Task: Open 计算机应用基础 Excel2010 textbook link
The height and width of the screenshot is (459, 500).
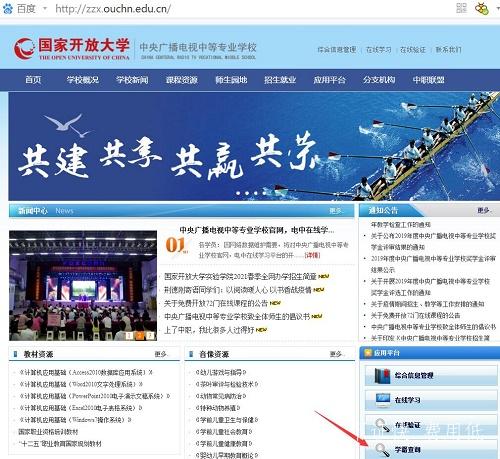Action: tap(81, 408)
